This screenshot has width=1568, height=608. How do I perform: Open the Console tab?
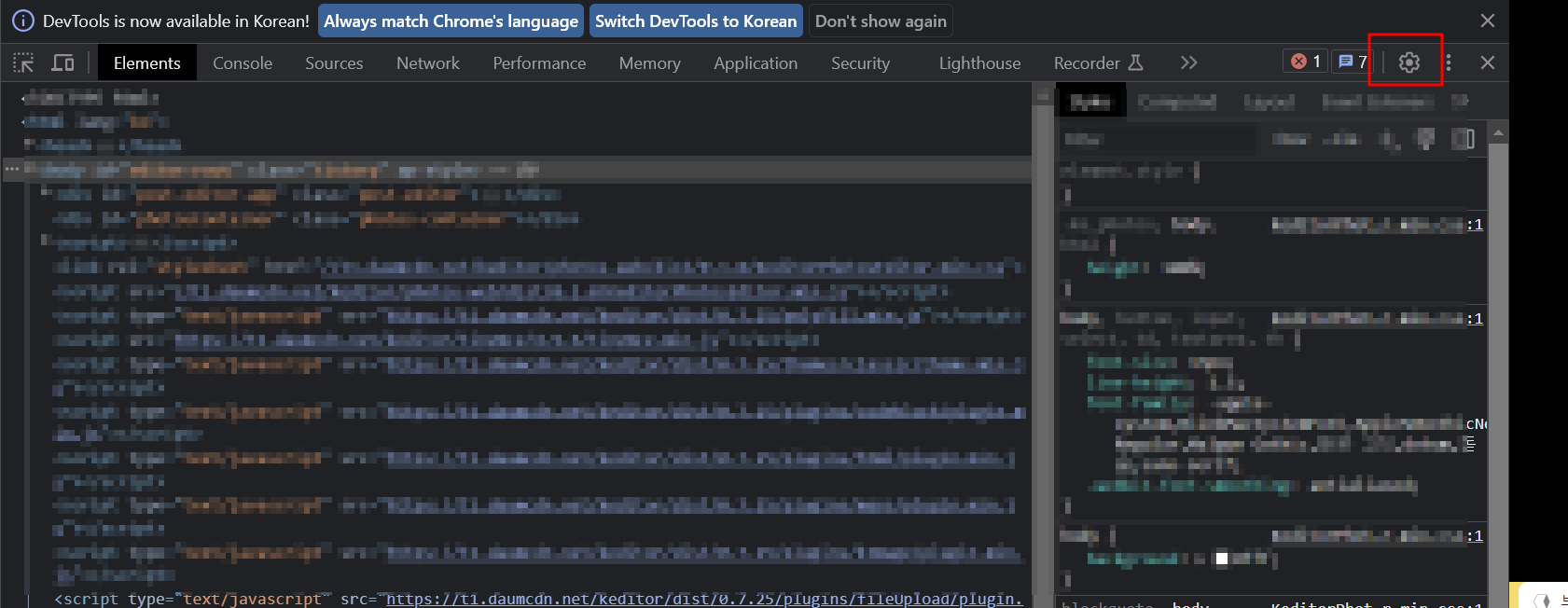243,62
